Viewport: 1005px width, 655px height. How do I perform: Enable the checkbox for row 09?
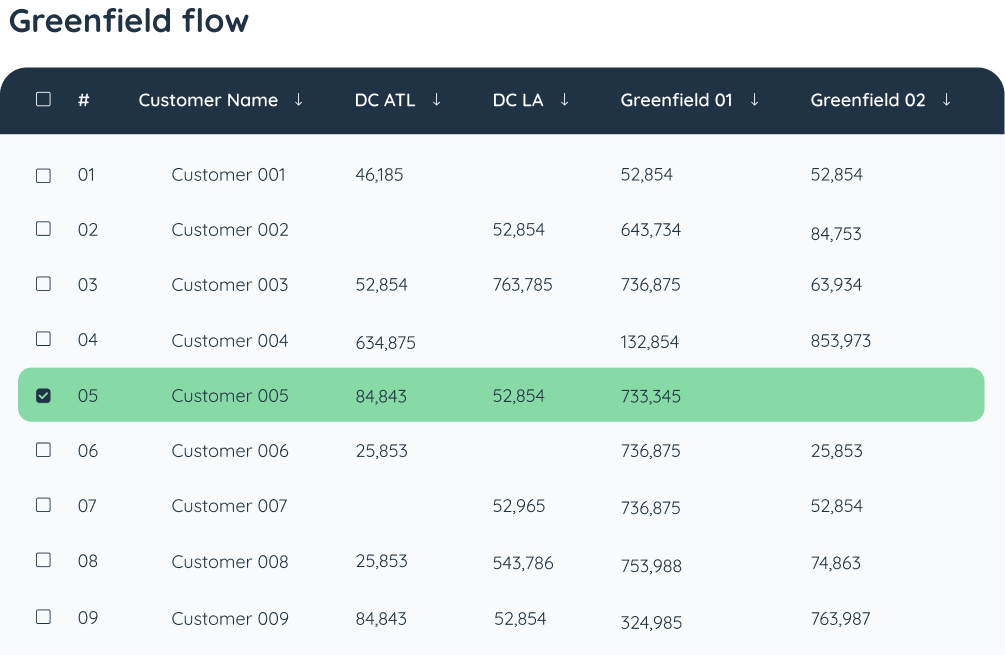(43, 617)
